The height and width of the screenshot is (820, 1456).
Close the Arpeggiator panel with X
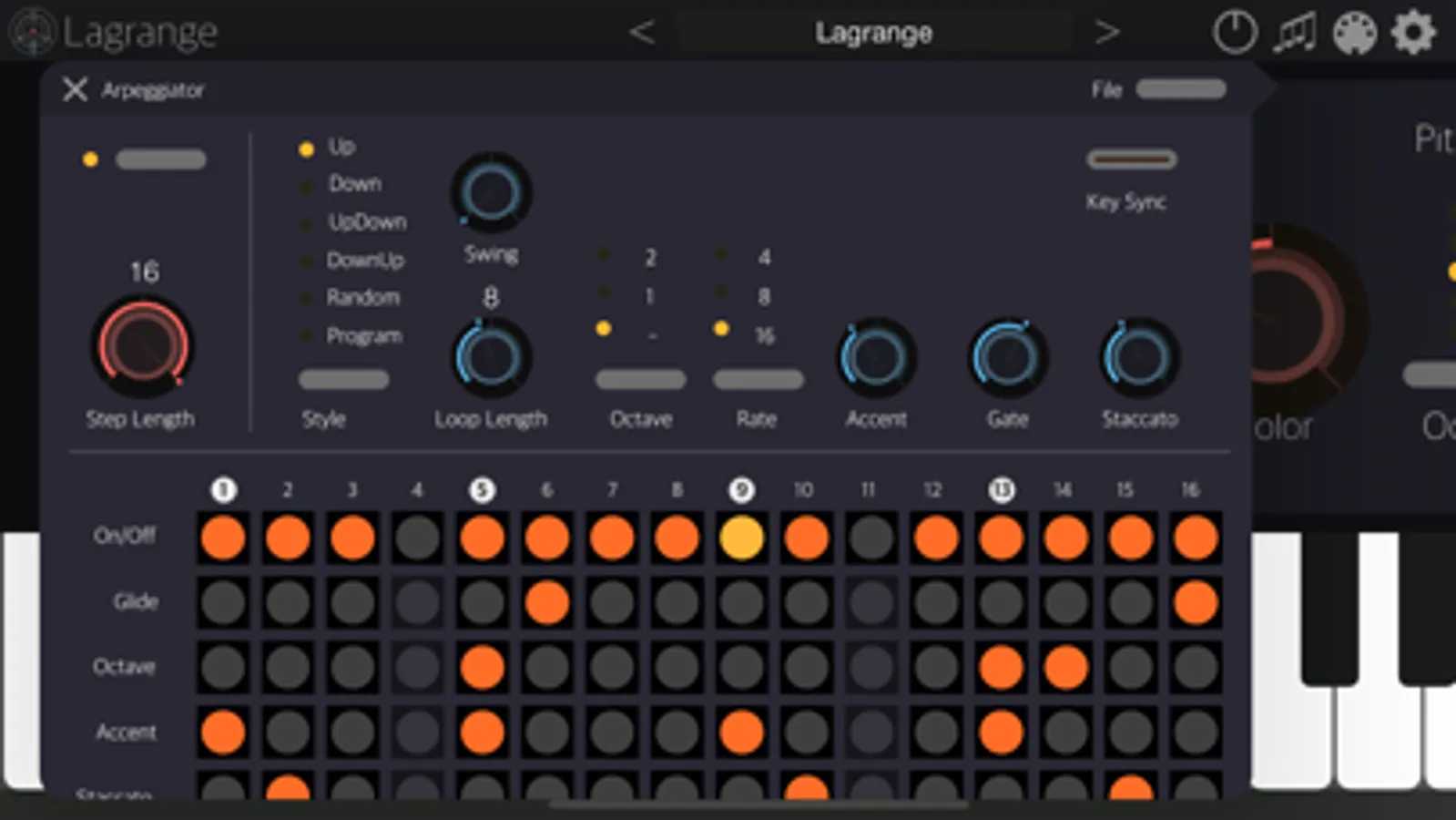click(75, 89)
